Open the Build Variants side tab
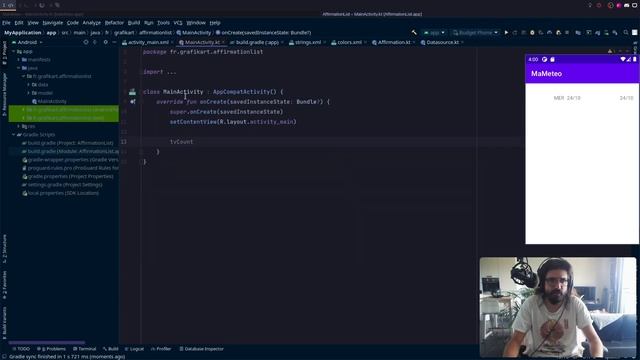Viewport: 640px width, 360px height. click(4, 323)
